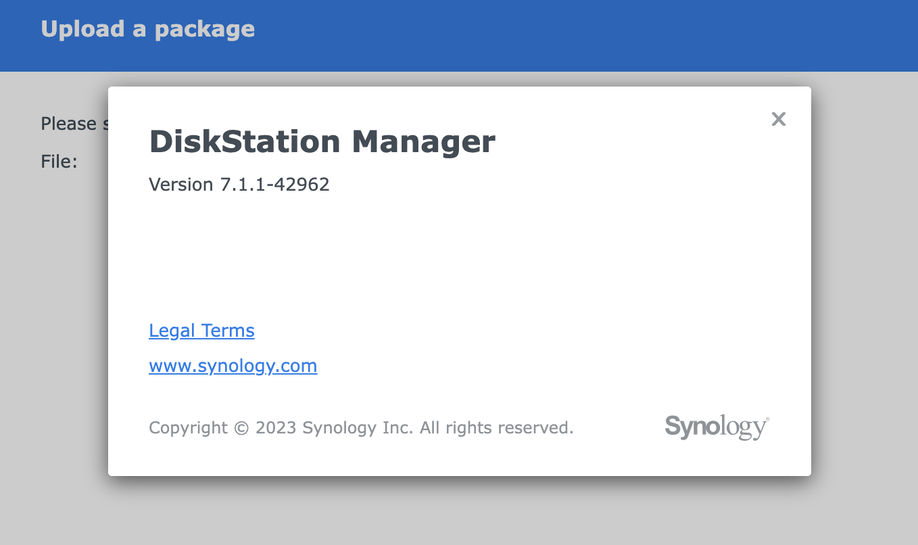The image size is (918, 545).
Task: Select the 7.1.1-42962 build number
Action: [x=274, y=184]
